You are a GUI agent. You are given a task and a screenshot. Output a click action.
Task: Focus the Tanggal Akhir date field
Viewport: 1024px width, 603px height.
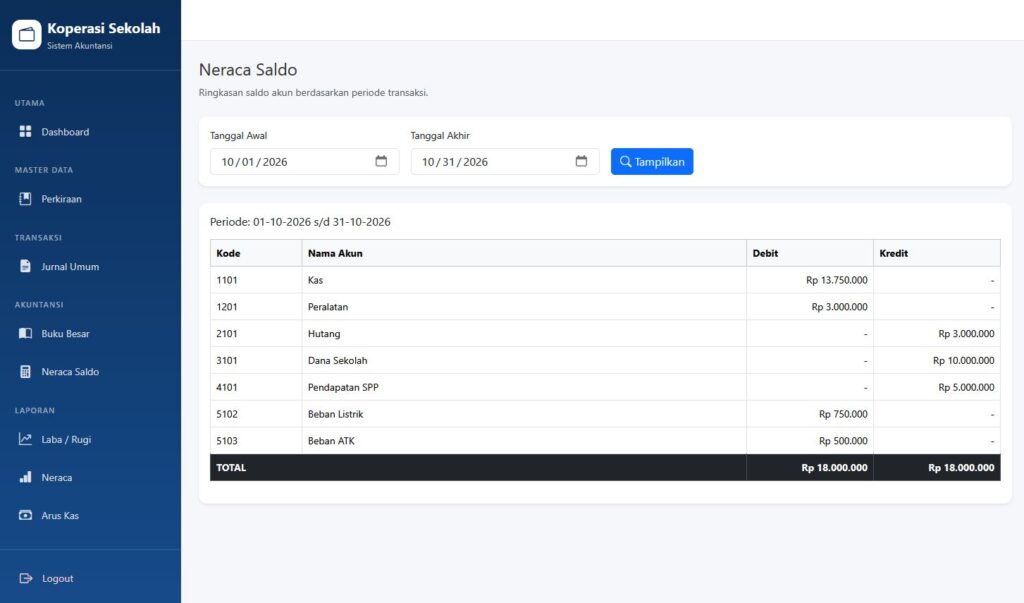[505, 161]
